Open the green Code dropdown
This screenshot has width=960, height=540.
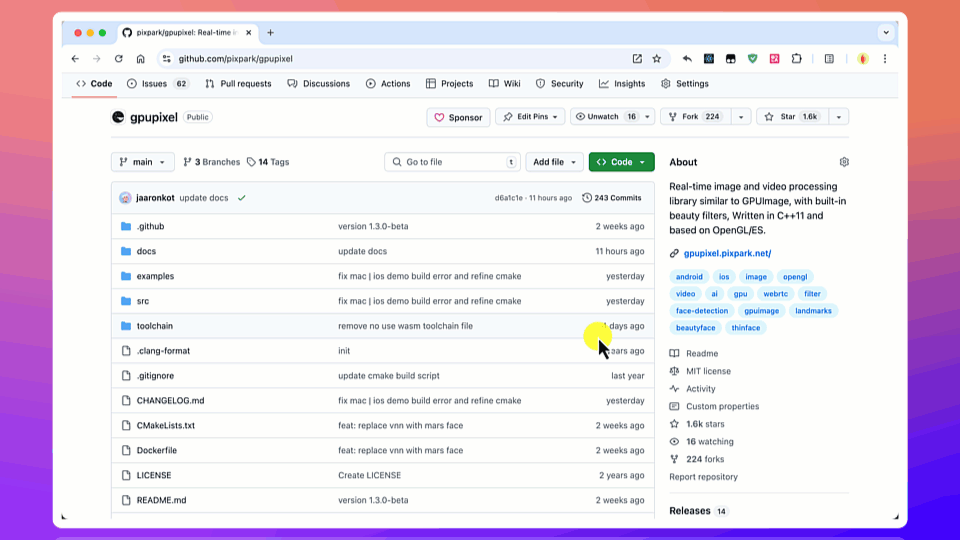pos(621,162)
